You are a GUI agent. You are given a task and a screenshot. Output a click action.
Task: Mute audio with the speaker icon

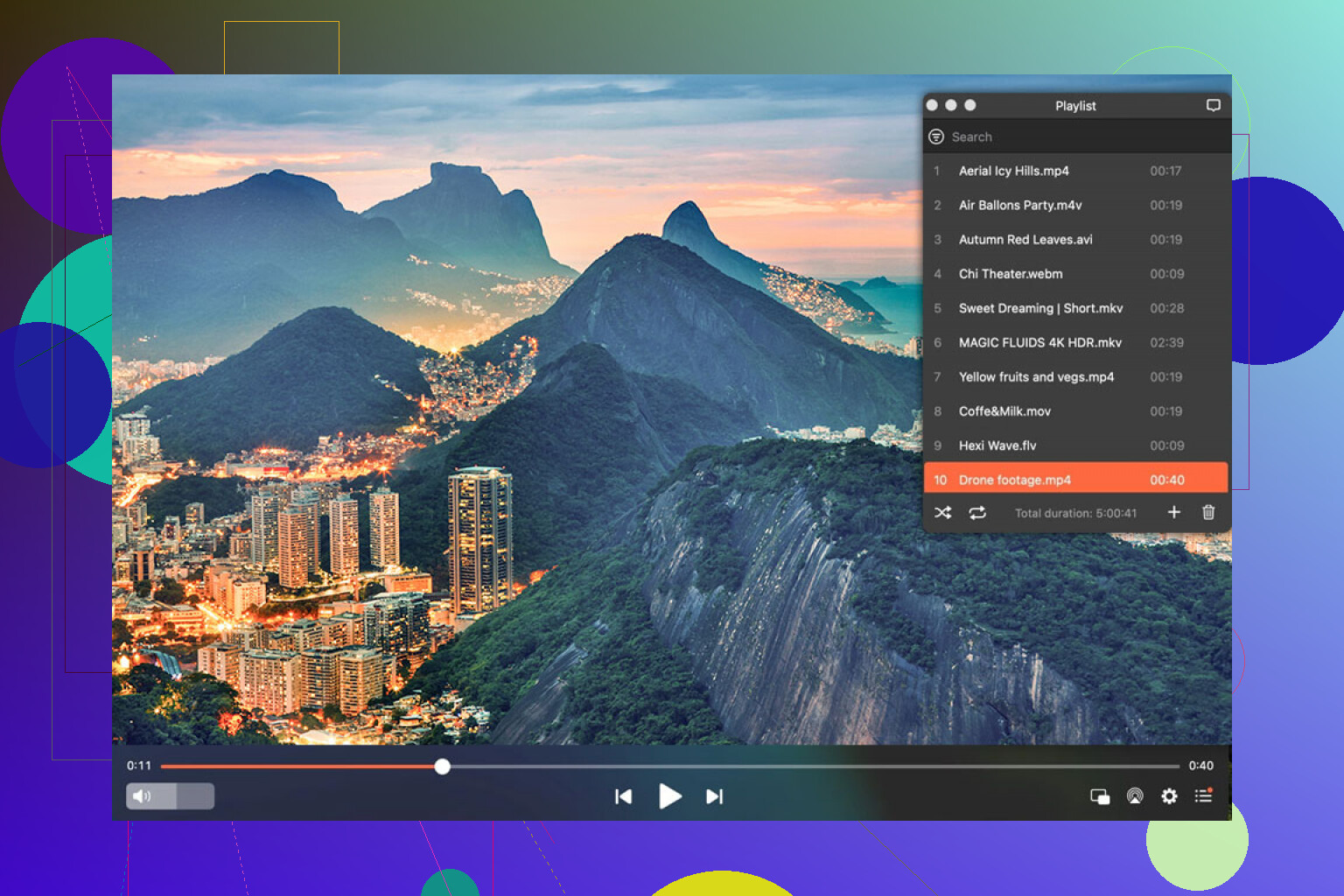[x=142, y=796]
